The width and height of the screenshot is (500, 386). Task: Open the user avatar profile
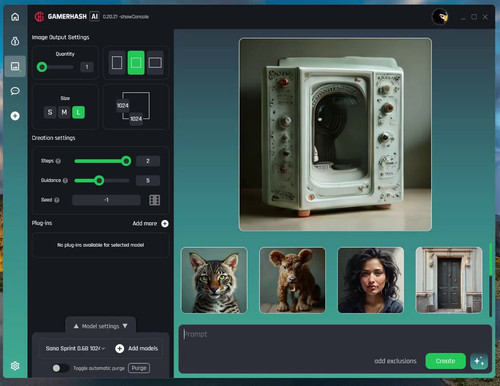pyautogui.click(x=440, y=17)
